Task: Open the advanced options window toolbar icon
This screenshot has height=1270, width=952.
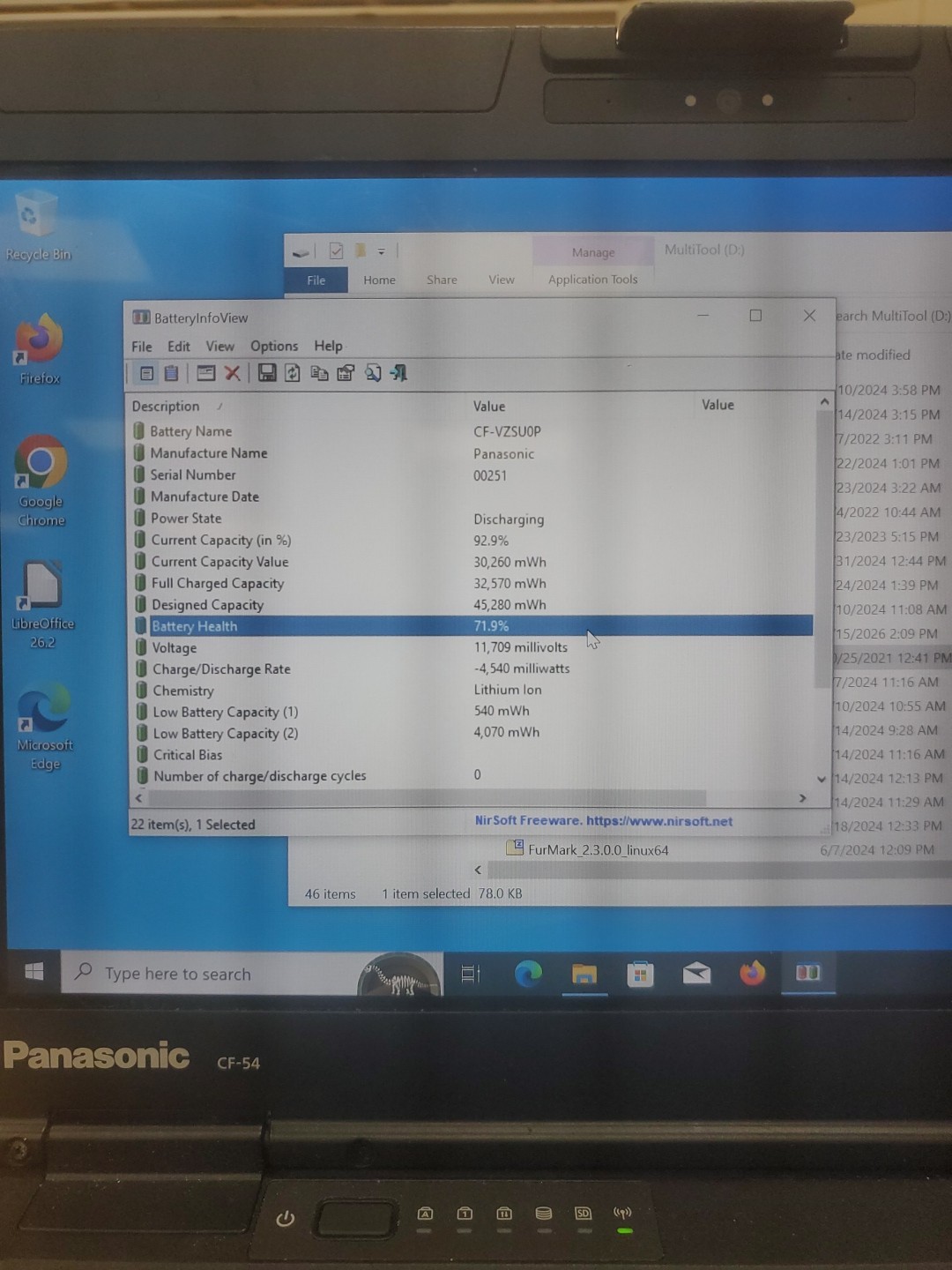Action: click(x=206, y=373)
